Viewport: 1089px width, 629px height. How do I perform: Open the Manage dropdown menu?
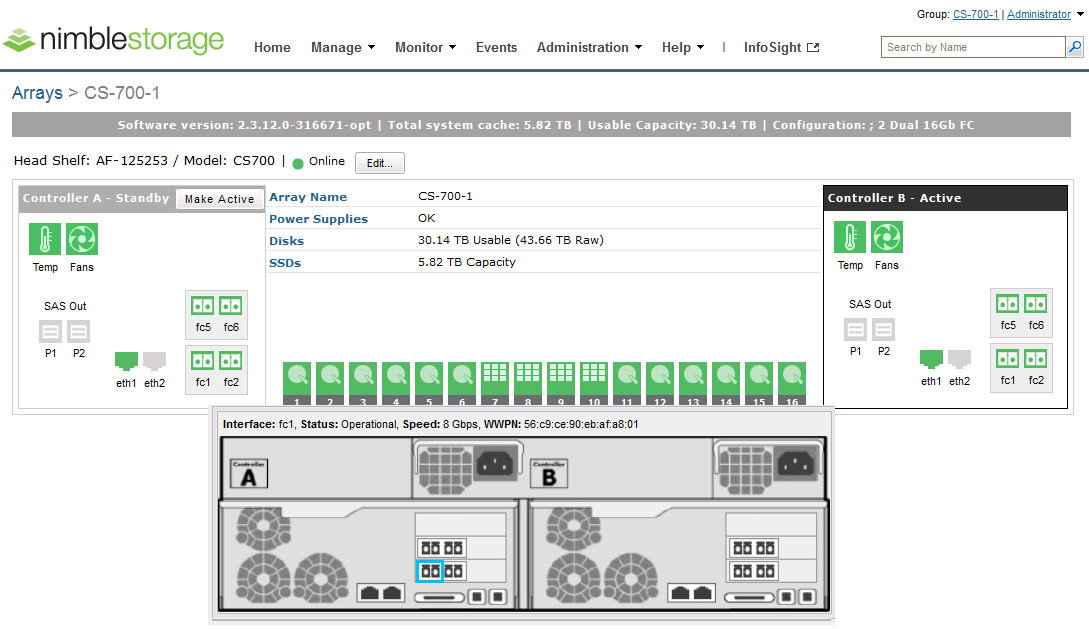(x=343, y=47)
